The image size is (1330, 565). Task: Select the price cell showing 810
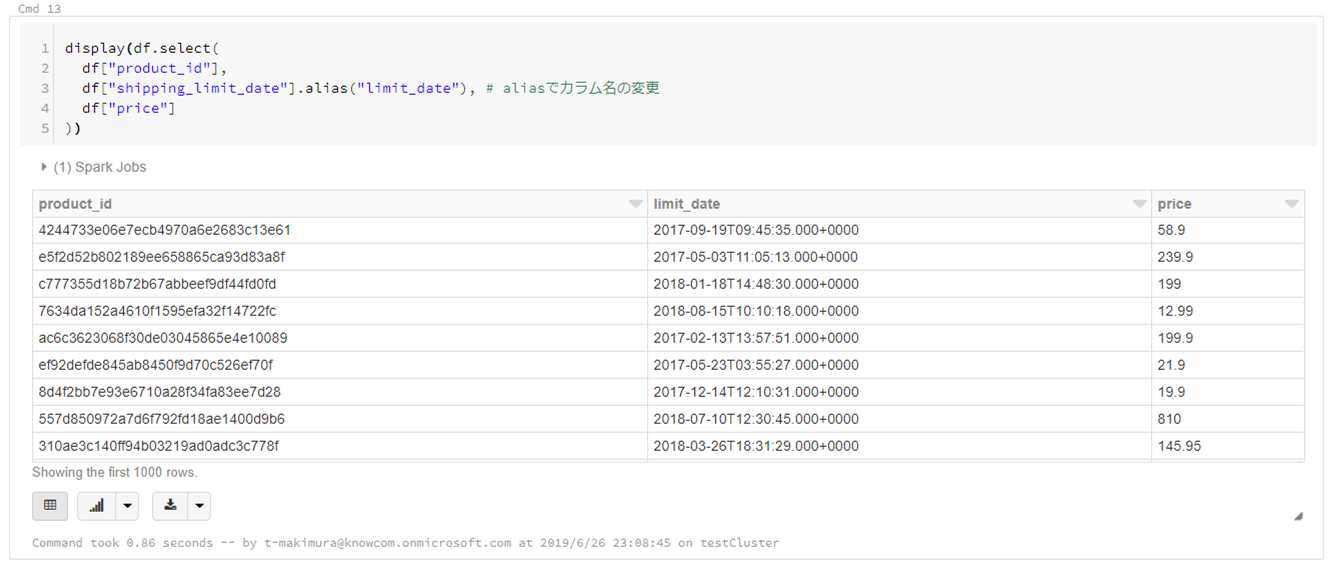[1169, 419]
